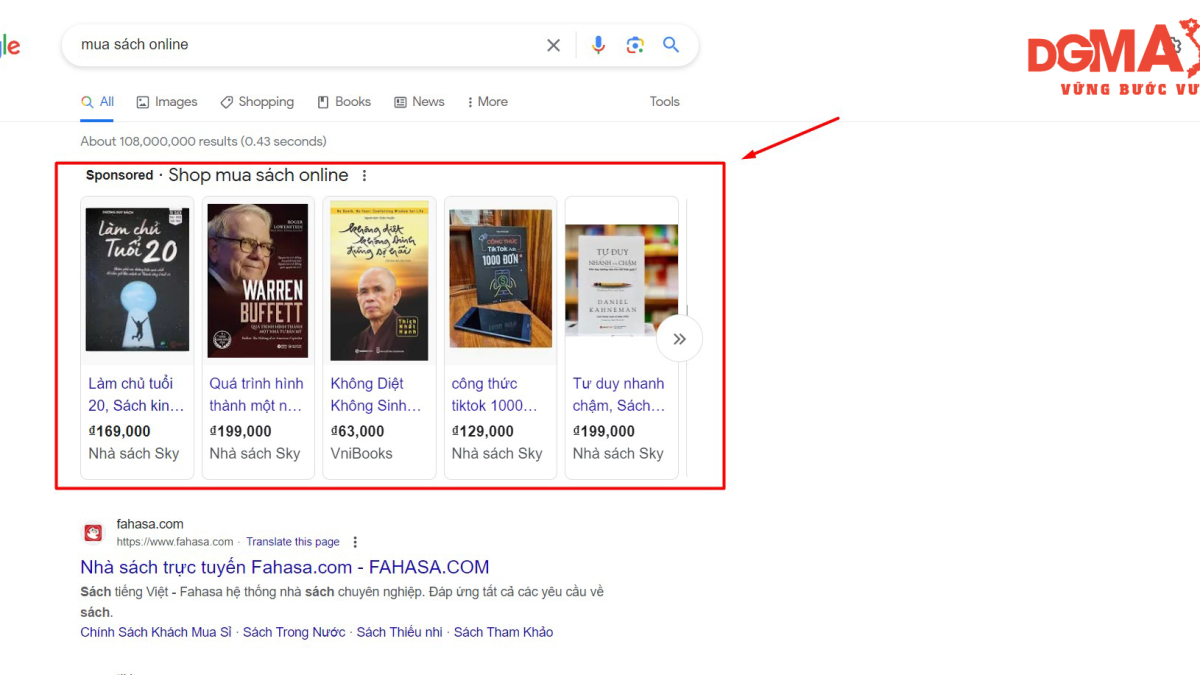
Task: Click the 'Shop mua sách online' heading
Action: [x=258, y=175]
